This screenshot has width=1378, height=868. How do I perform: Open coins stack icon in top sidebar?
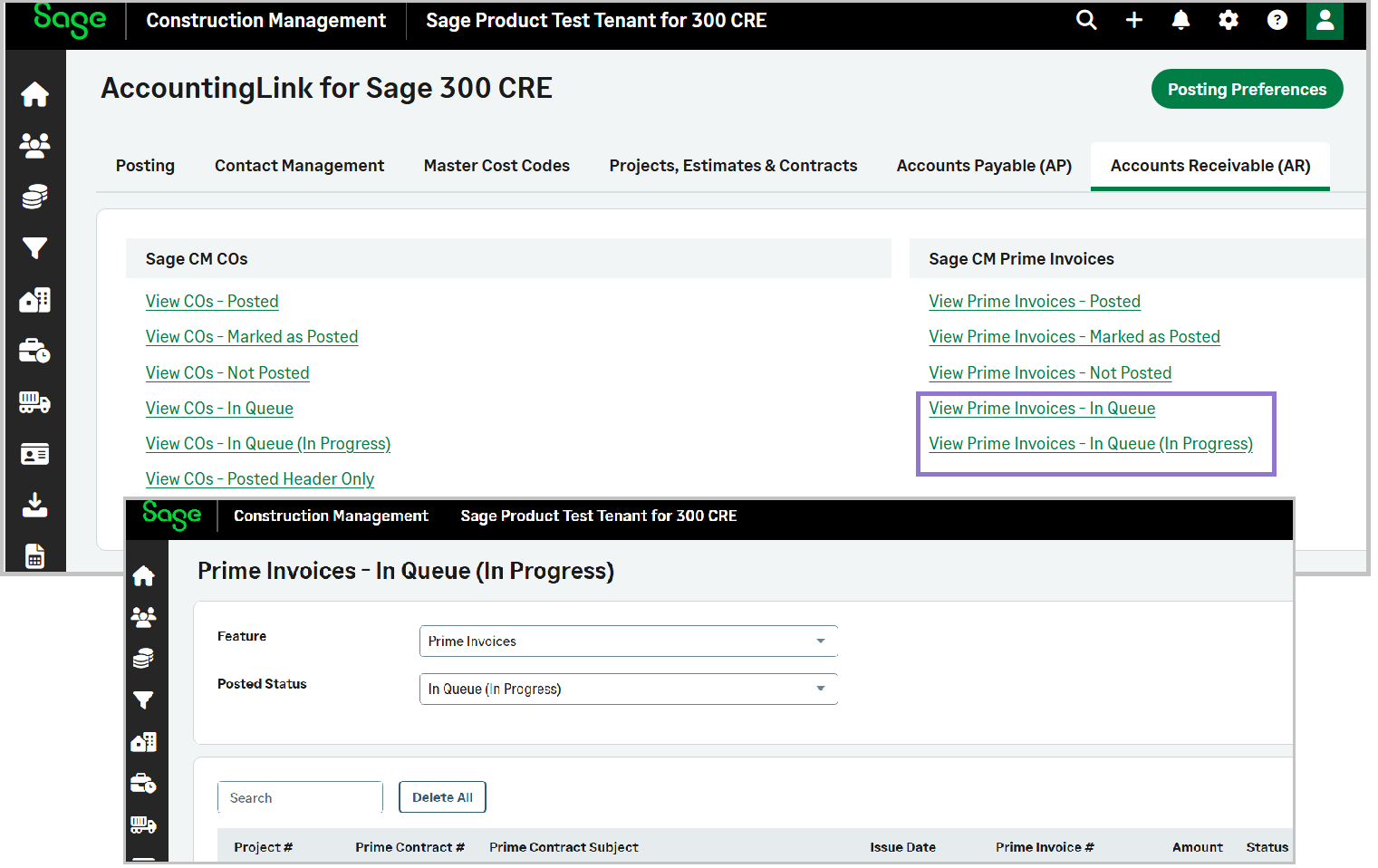pyautogui.click(x=35, y=197)
